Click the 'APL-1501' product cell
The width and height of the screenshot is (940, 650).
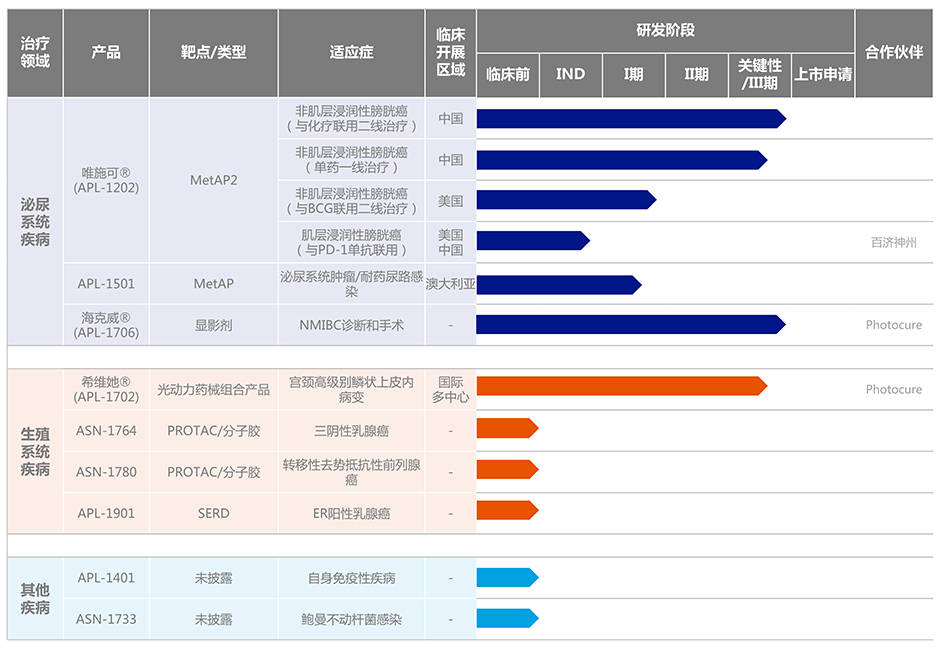pos(106,284)
